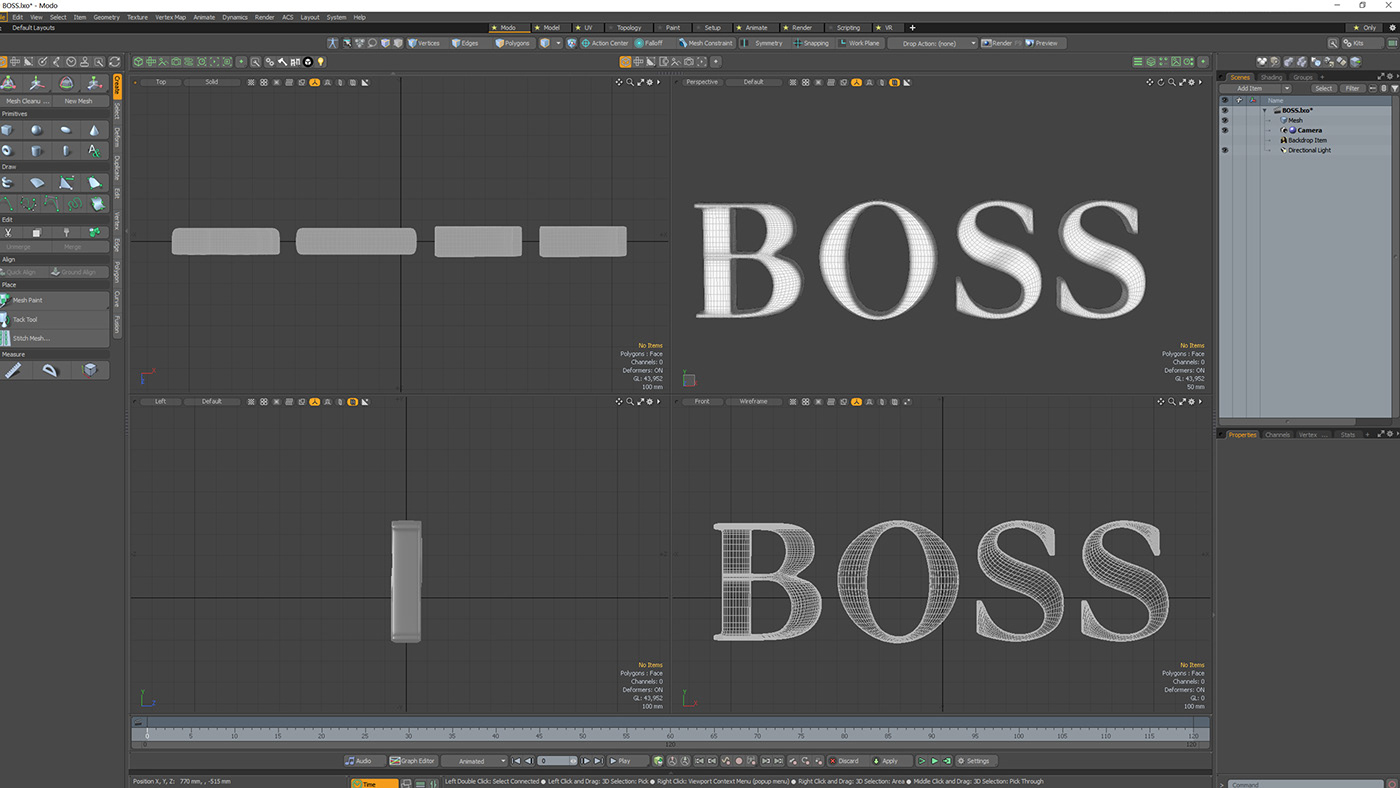Click the light bulb icon in toolbar
This screenshot has width=1400, height=788.
pos(321,62)
